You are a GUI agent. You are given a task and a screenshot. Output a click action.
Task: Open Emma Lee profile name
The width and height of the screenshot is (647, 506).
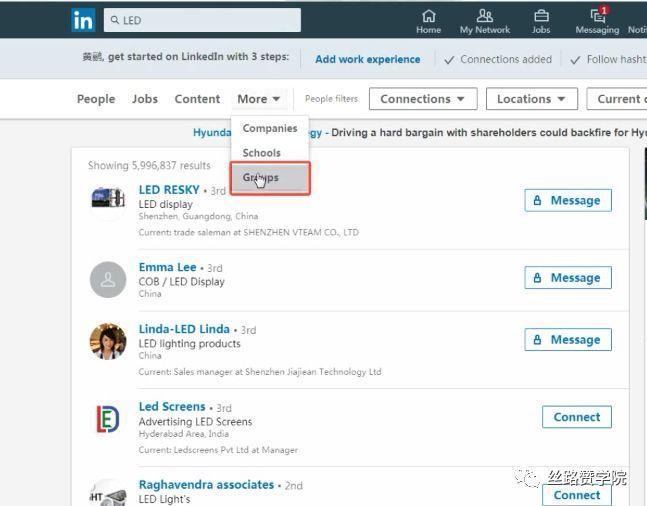pyautogui.click(x=168, y=267)
